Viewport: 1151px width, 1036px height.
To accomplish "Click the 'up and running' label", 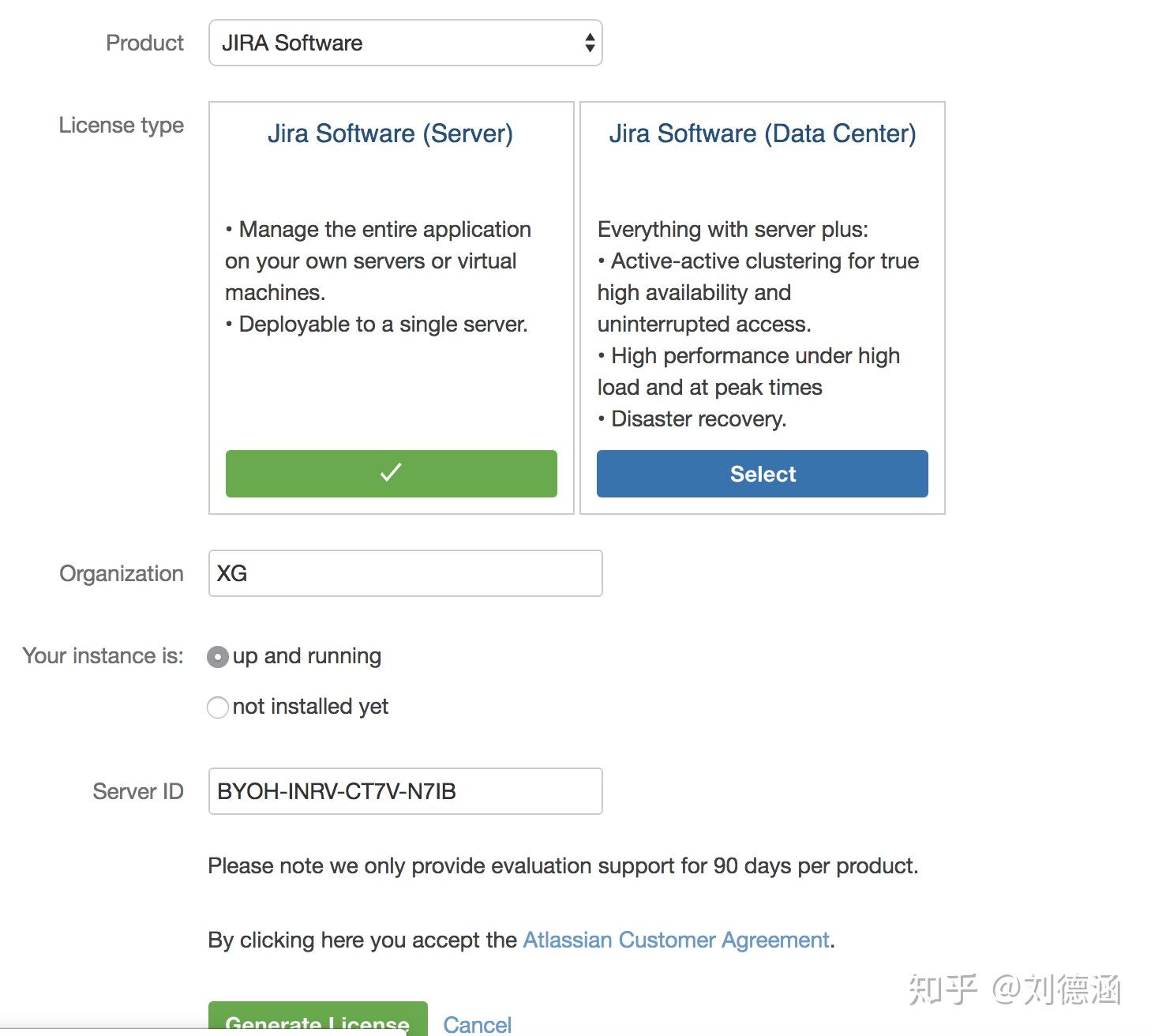I will click(x=307, y=656).
